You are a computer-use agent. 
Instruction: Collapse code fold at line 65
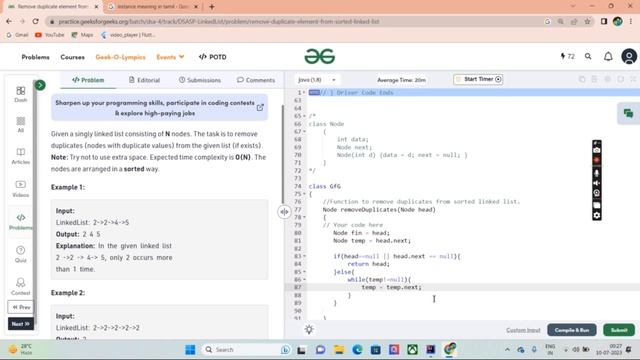click(x=305, y=116)
